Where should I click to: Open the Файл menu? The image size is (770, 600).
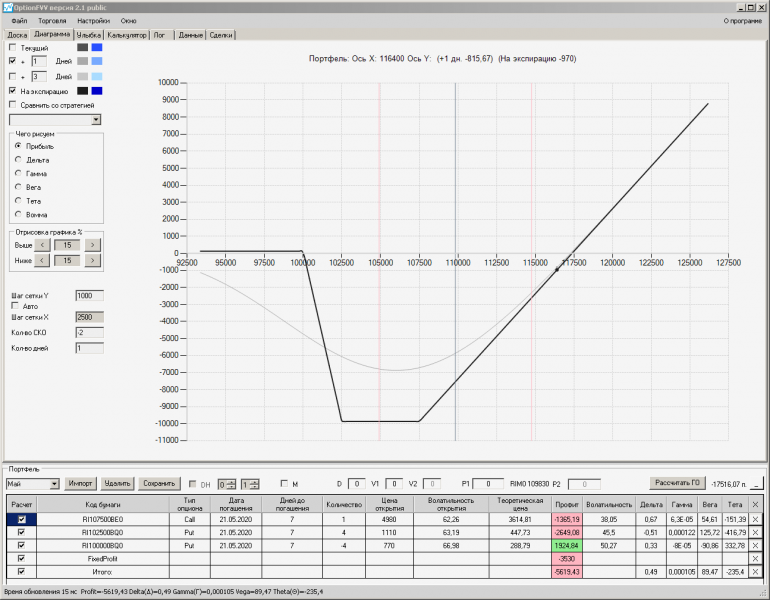(20, 21)
